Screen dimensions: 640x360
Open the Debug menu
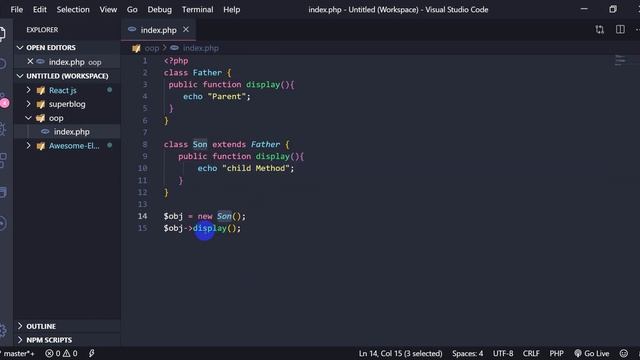click(160, 9)
